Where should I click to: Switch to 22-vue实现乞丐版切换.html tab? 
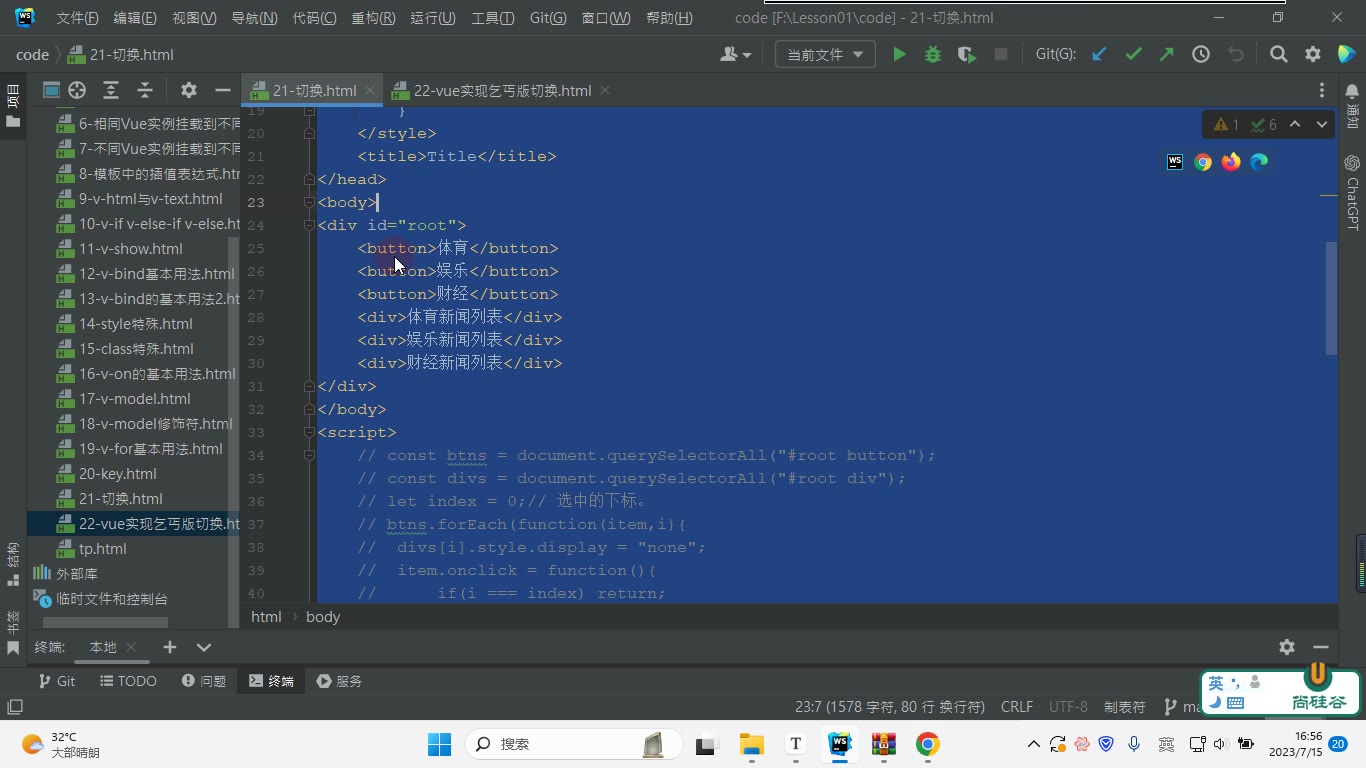pyautogui.click(x=502, y=91)
